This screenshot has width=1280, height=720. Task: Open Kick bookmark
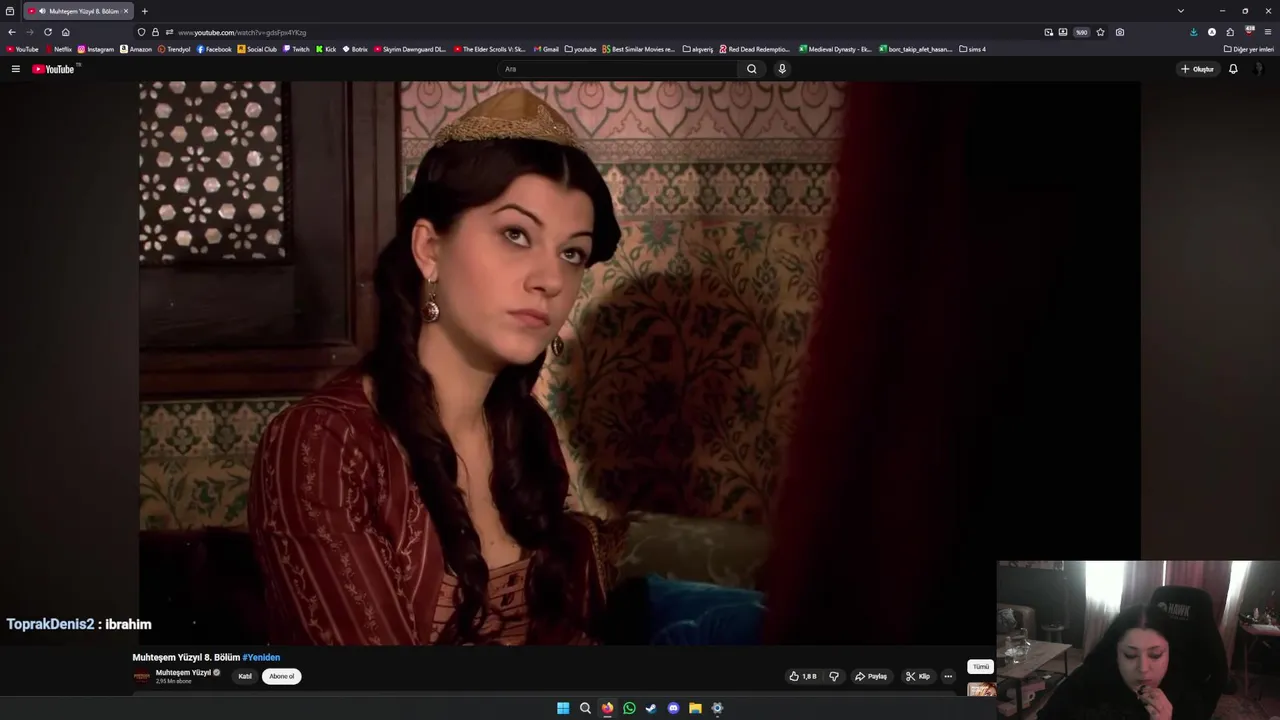(326, 49)
